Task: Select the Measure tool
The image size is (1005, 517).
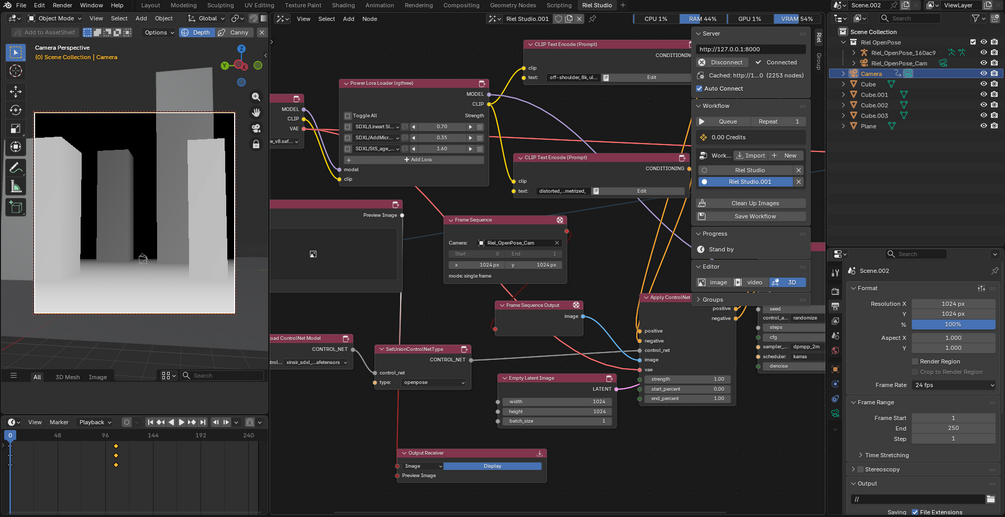Action: coord(16,186)
